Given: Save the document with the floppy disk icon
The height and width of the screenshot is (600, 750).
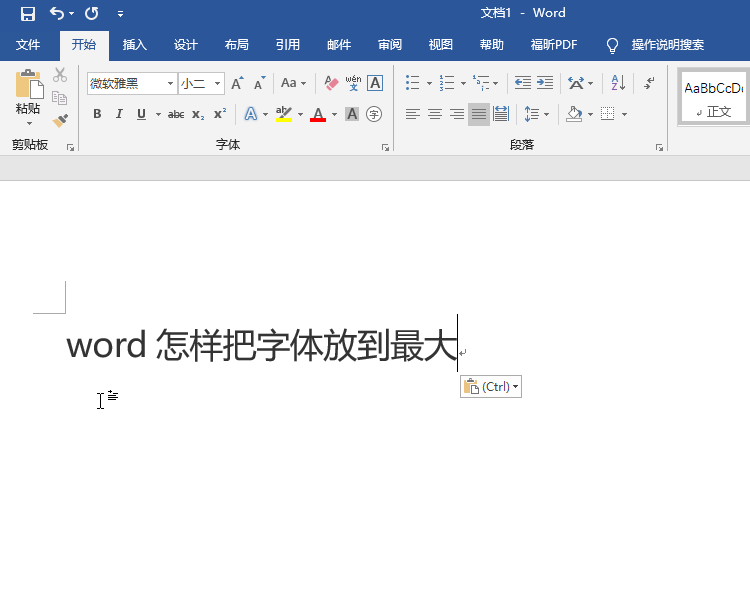Looking at the screenshot, I should [x=28, y=13].
